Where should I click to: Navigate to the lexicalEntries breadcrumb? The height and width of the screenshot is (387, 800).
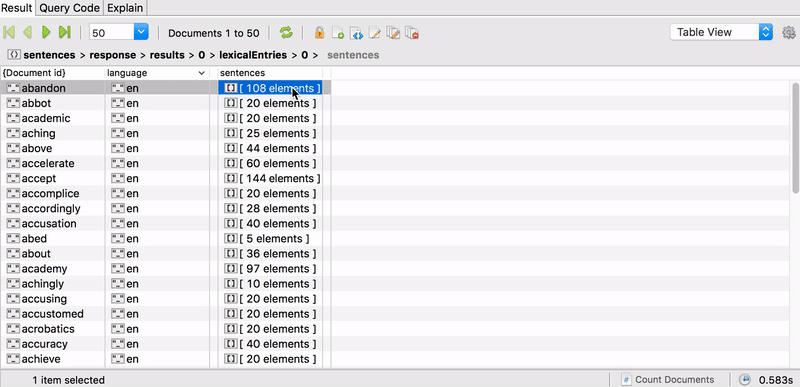[253, 55]
